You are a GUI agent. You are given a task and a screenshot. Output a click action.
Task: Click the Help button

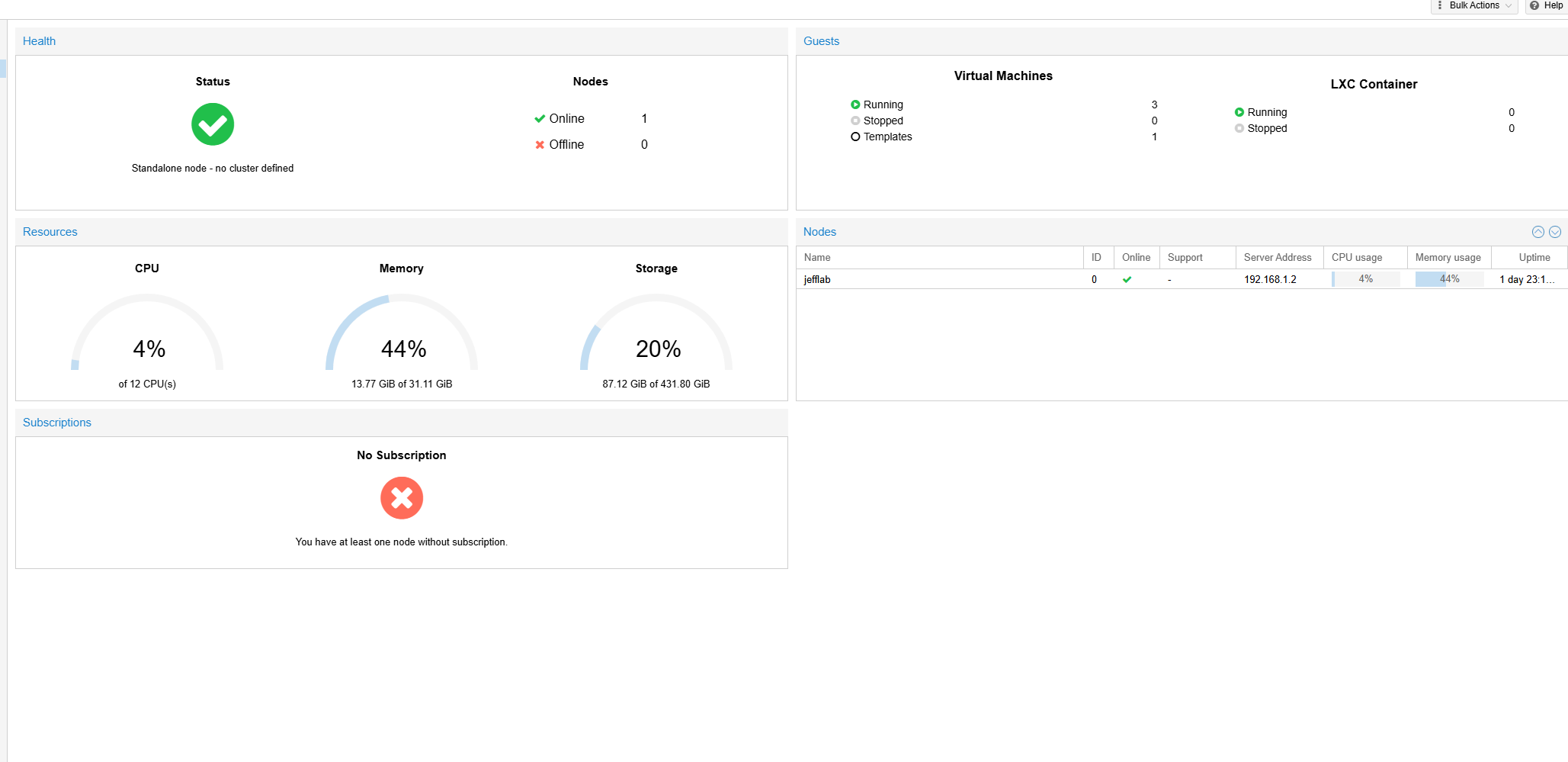(1547, 6)
